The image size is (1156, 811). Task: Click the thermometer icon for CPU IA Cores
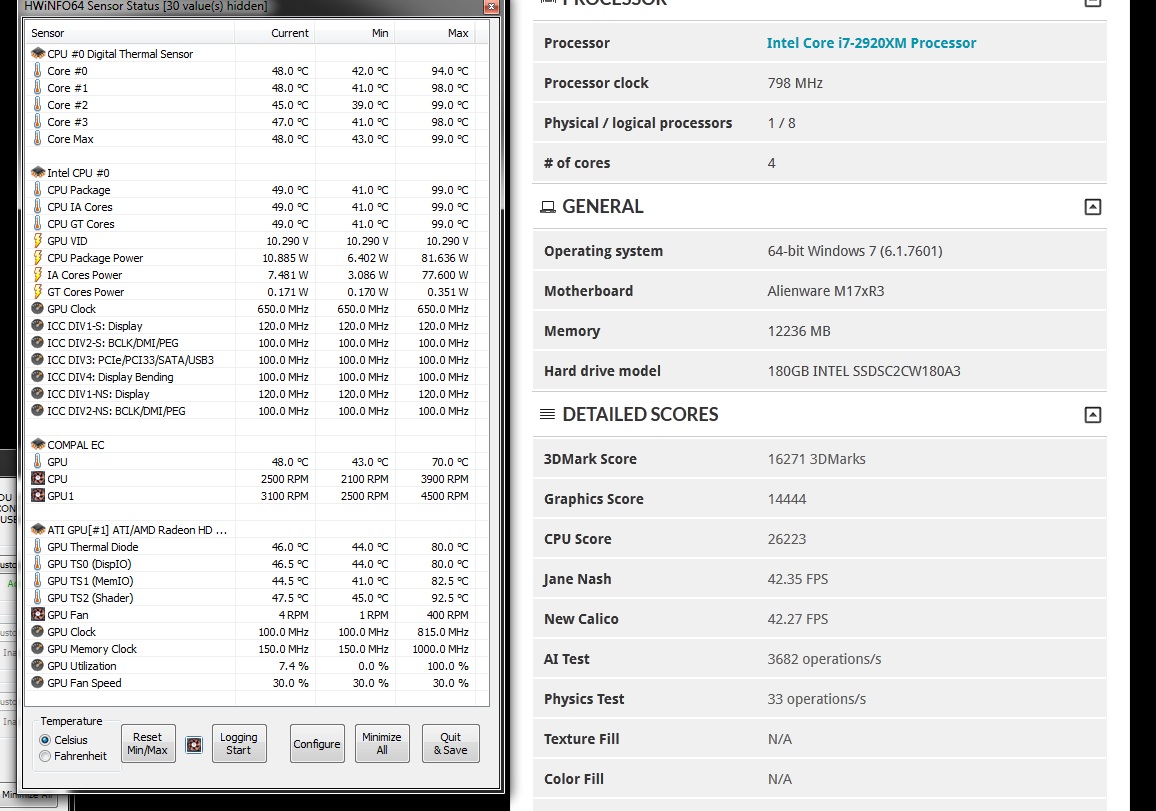click(38, 206)
